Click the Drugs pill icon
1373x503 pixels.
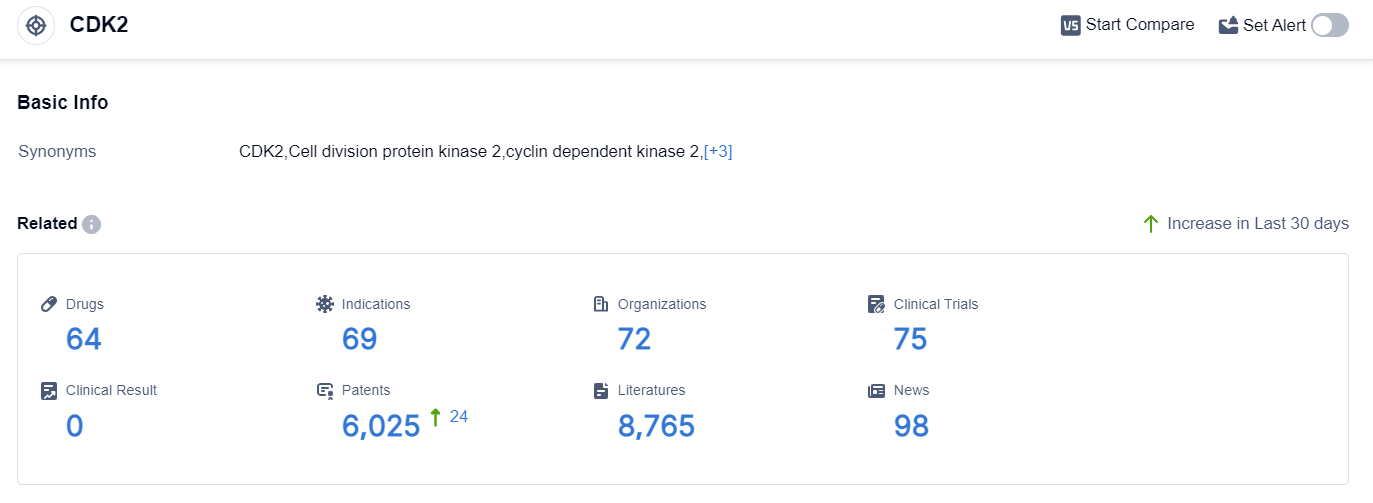coord(49,304)
